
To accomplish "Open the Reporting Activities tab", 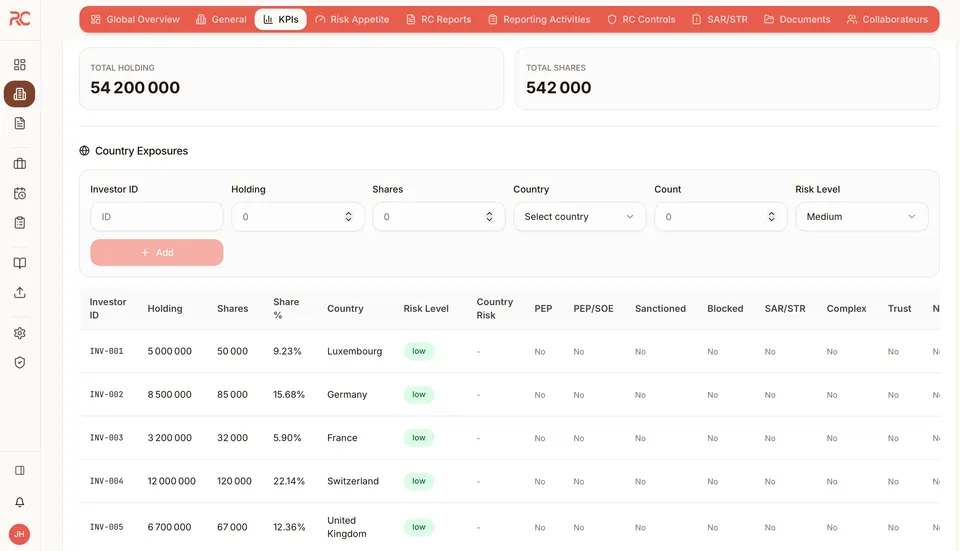I will 539,20.
